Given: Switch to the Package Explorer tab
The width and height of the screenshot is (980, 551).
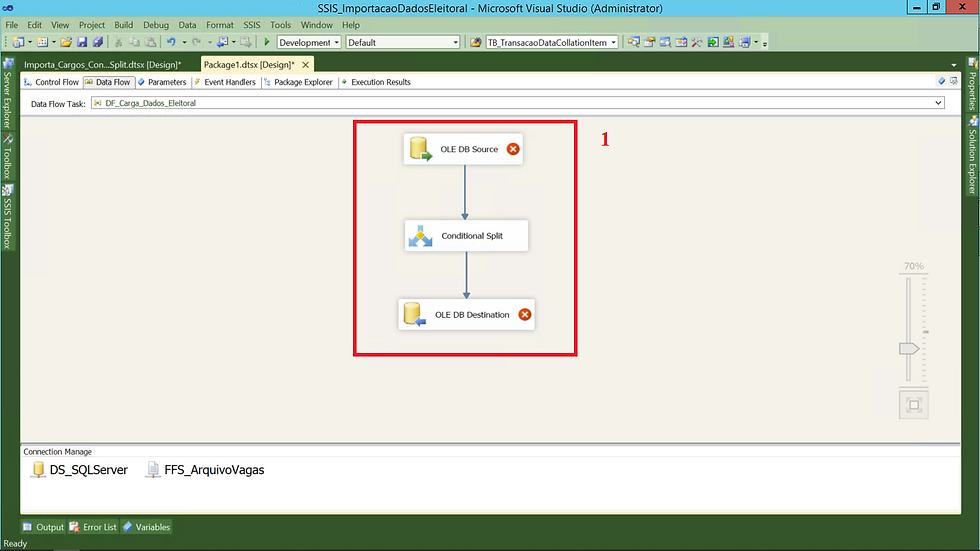Looking at the screenshot, I should click(298, 82).
